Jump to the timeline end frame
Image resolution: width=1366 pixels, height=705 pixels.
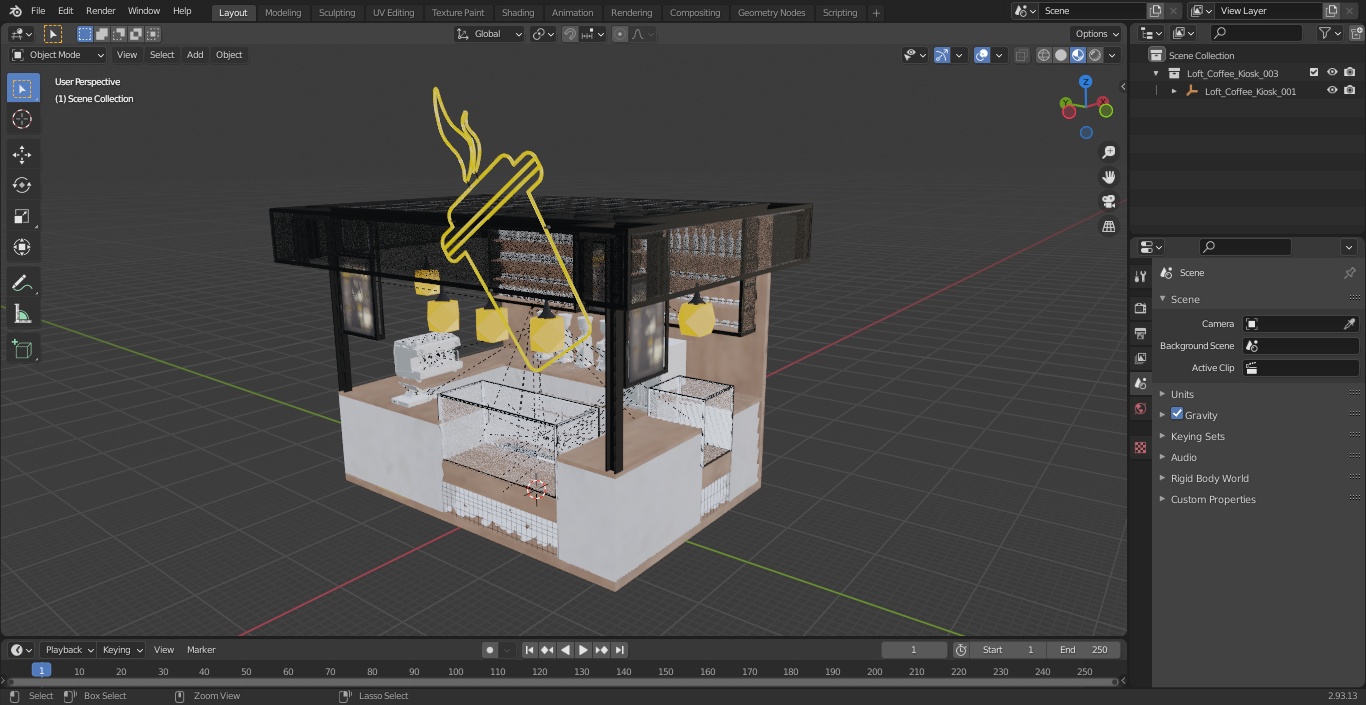coord(620,650)
